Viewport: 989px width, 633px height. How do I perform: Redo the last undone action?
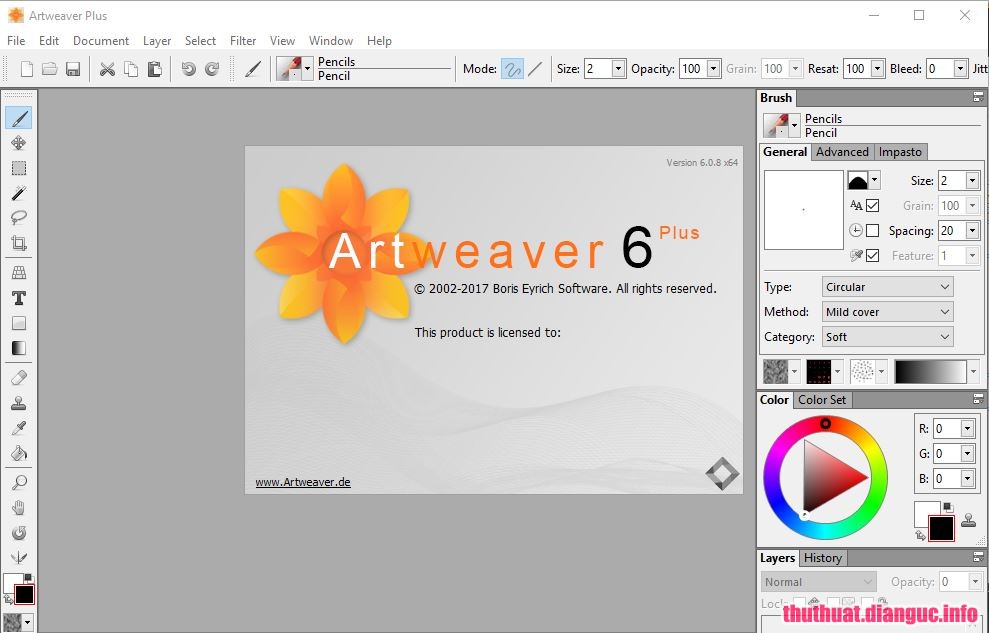point(212,69)
